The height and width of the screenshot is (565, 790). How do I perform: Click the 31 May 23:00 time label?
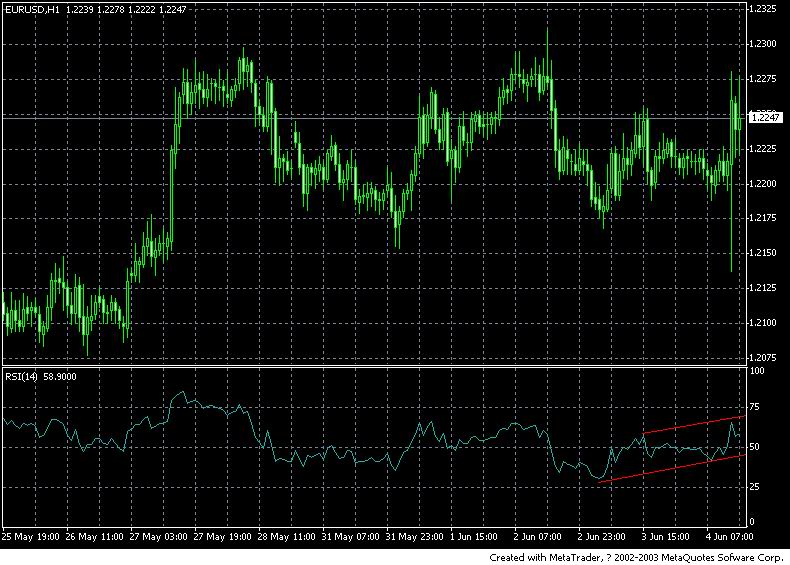pyautogui.click(x=415, y=537)
